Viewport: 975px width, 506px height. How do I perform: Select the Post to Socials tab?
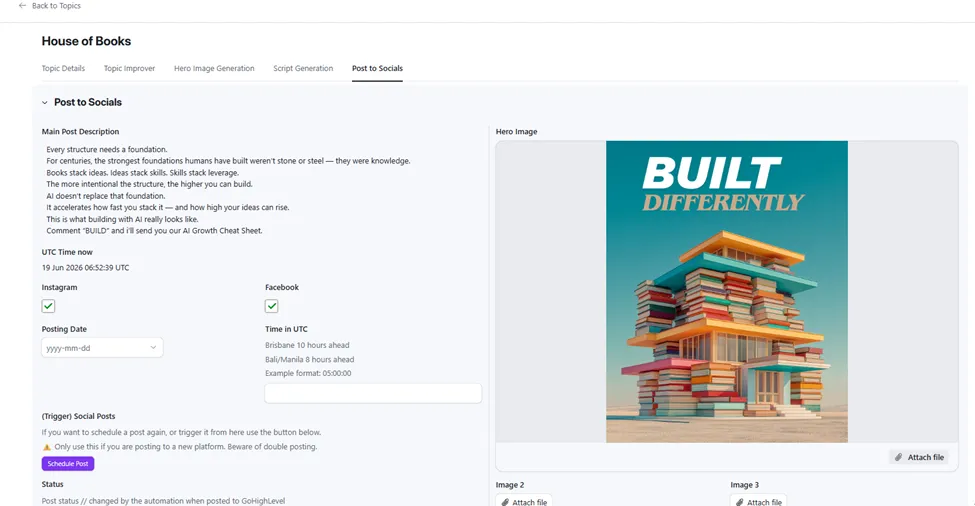pos(377,68)
